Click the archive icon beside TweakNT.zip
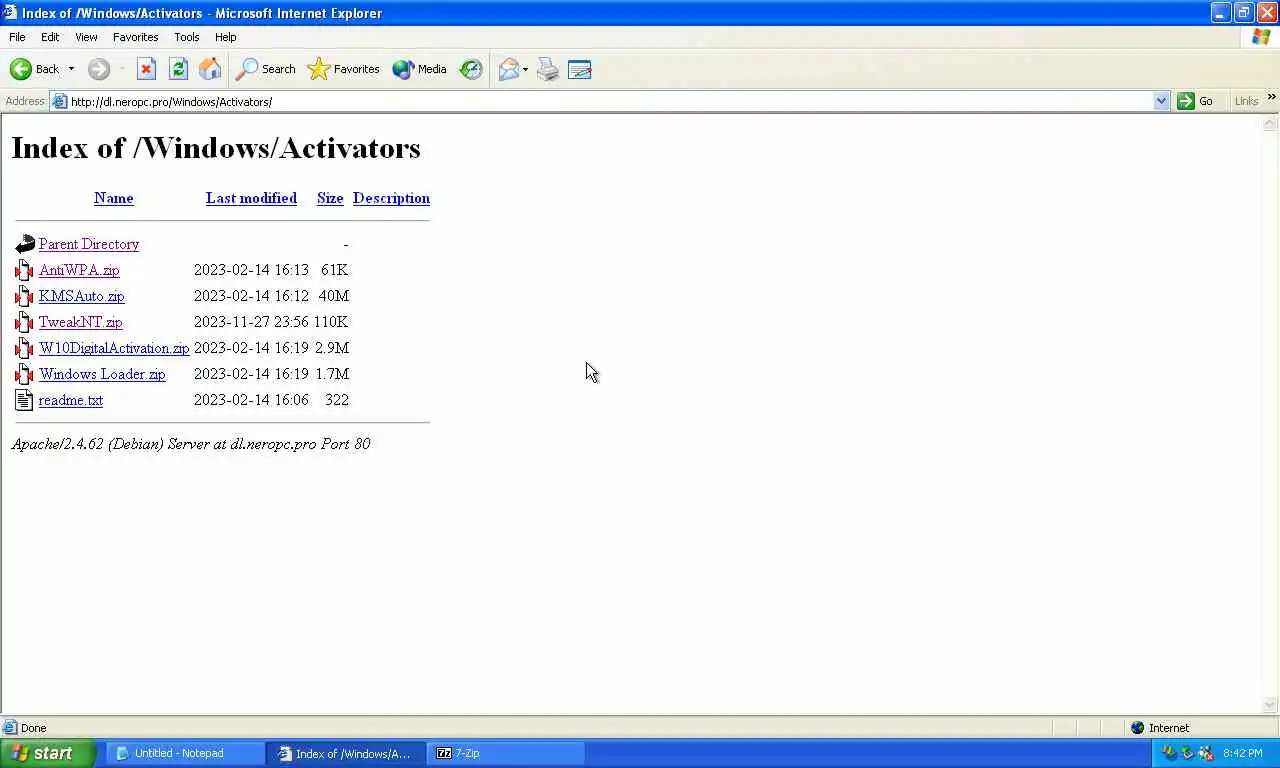 [x=25, y=322]
